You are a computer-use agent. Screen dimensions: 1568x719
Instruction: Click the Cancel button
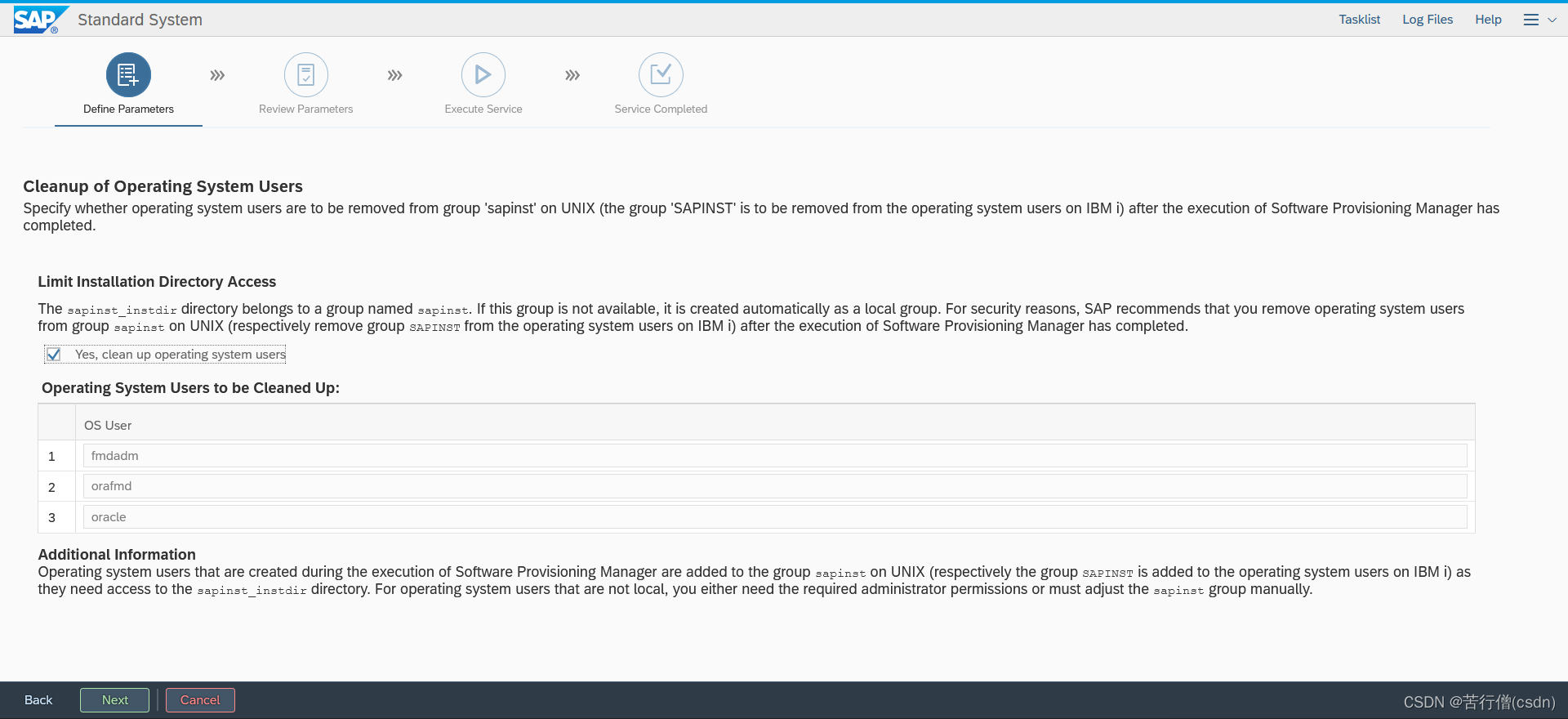click(x=200, y=700)
